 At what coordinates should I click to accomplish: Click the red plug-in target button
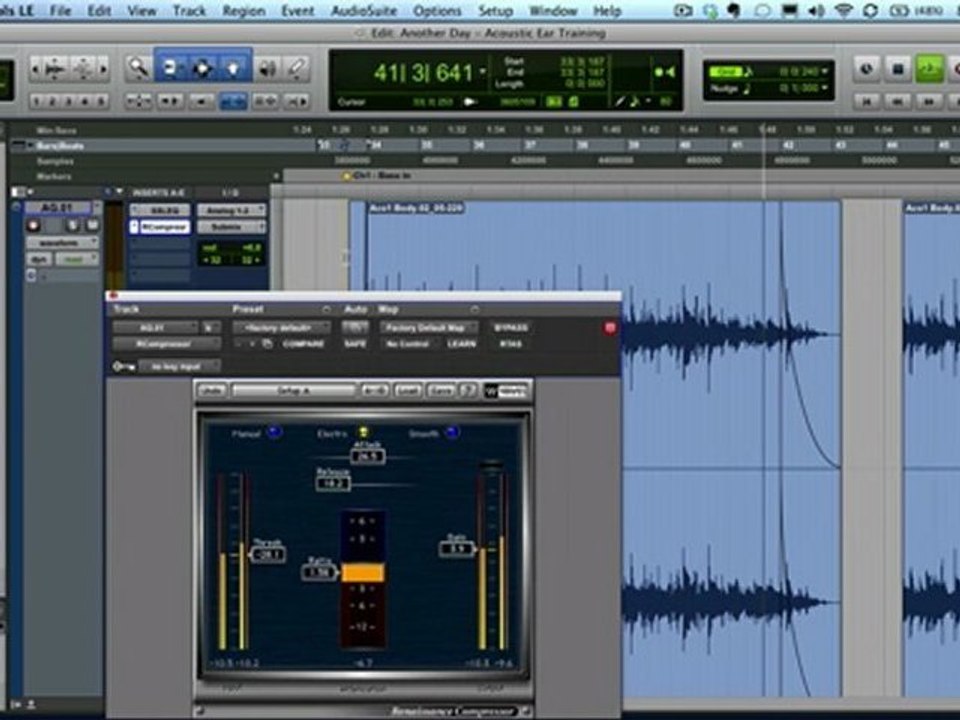click(x=610, y=328)
